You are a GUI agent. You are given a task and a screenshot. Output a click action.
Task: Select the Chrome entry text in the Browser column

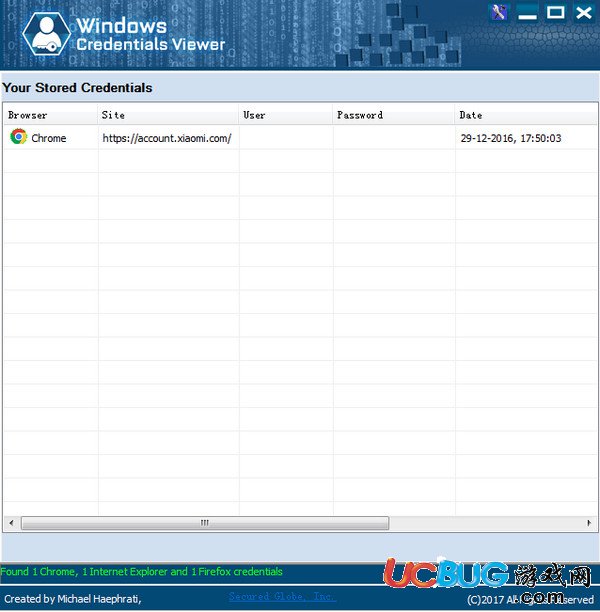pyautogui.click(x=49, y=138)
